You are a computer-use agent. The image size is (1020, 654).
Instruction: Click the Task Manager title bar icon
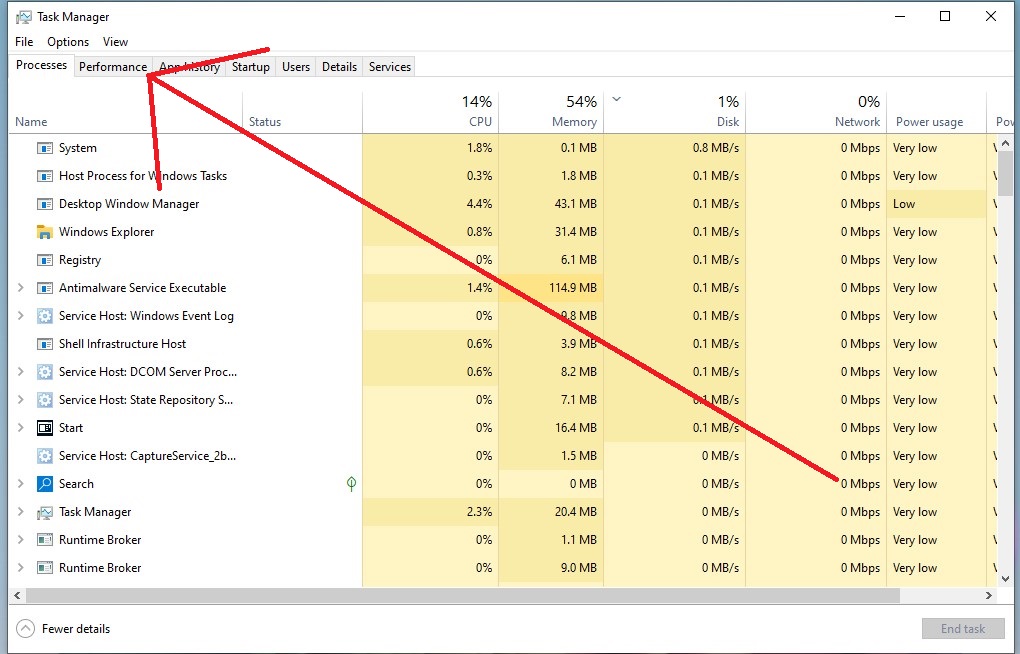[x=23, y=17]
